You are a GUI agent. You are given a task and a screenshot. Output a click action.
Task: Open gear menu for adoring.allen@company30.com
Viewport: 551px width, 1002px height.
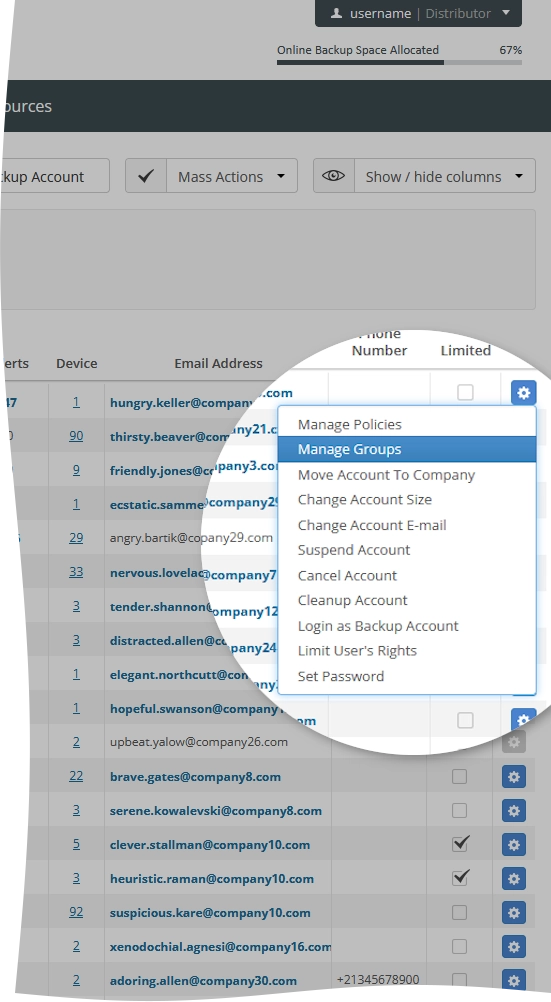(x=513, y=980)
